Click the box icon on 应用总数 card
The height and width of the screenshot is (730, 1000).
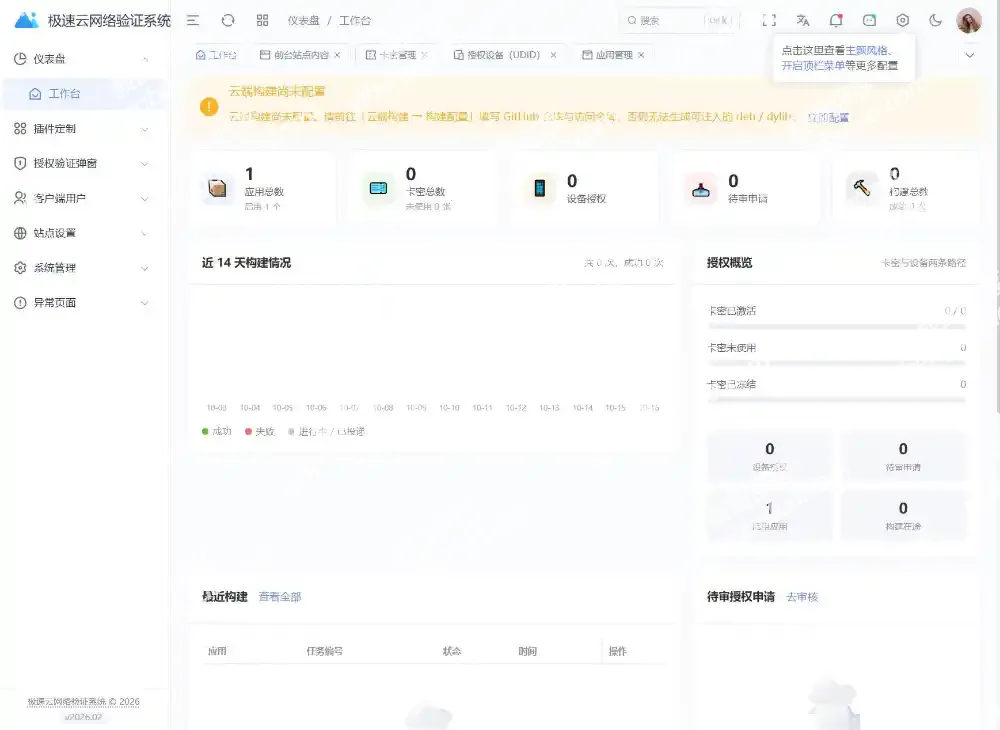(217, 188)
